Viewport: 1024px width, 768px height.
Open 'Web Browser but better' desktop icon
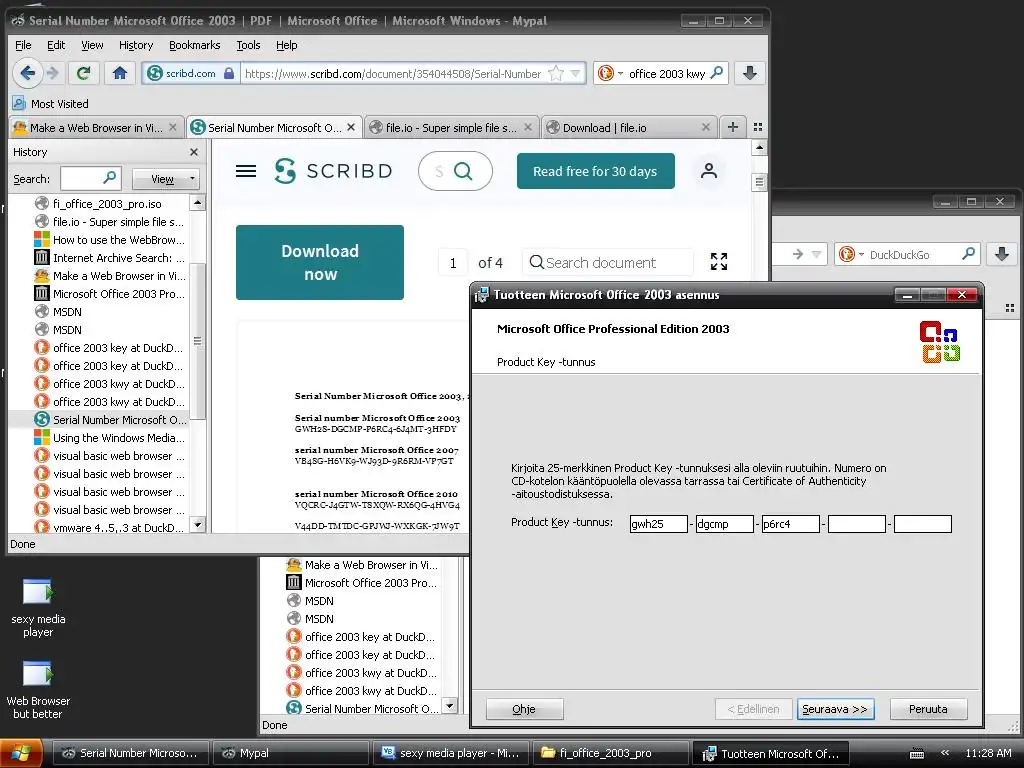[38, 690]
